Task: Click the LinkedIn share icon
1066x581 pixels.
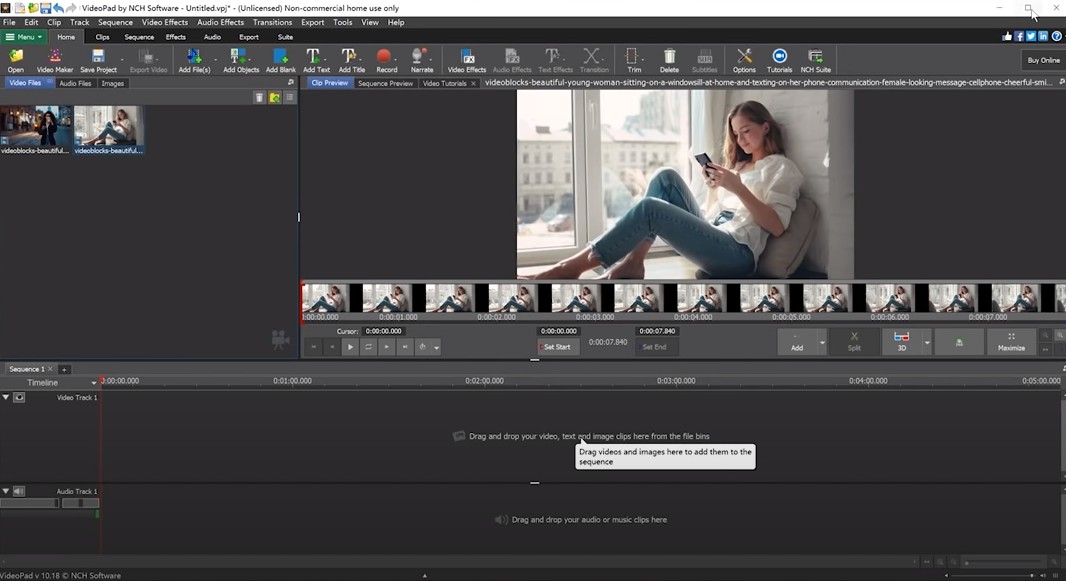Action: pos(1043,37)
